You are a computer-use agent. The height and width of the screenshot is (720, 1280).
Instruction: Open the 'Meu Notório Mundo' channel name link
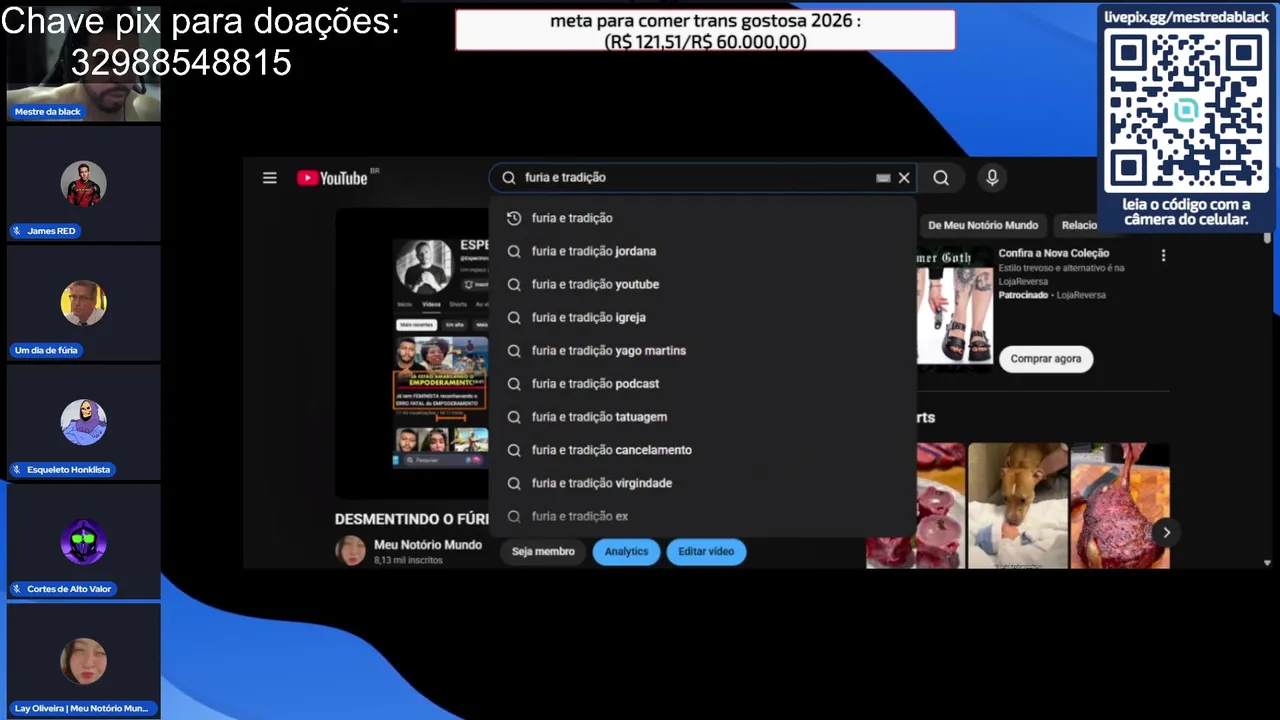click(x=428, y=545)
